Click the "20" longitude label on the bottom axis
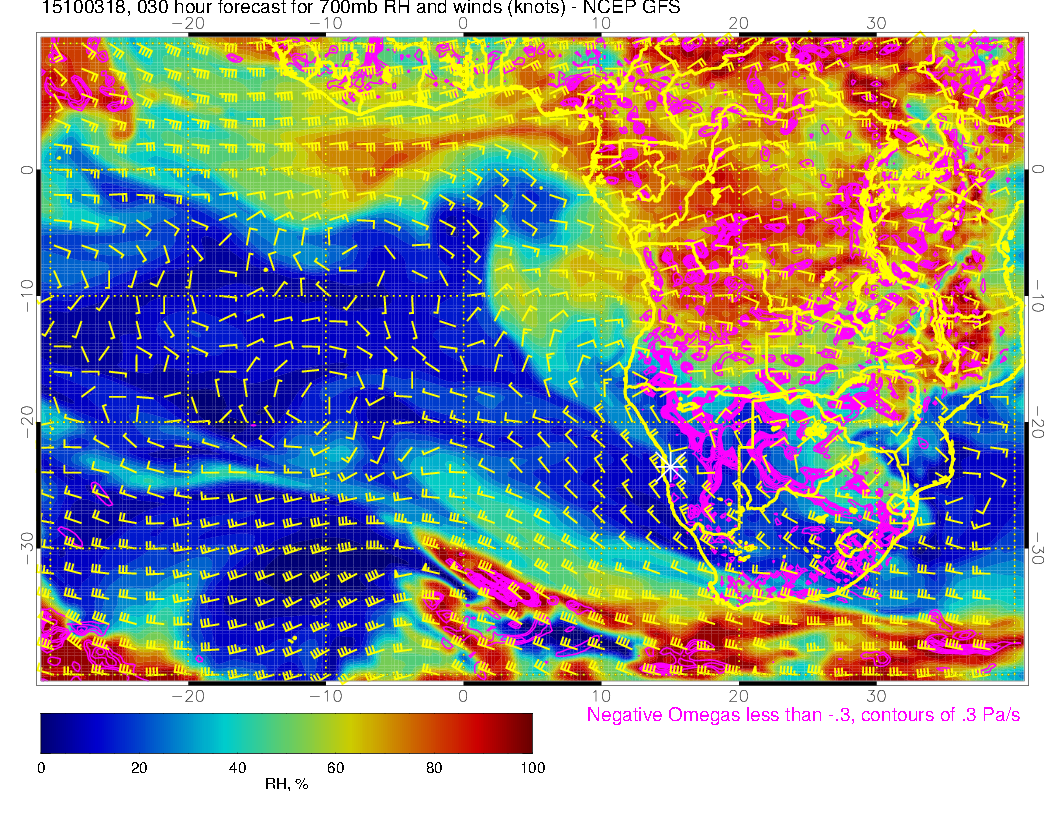The image size is (1056, 816). (x=739, y=696)
